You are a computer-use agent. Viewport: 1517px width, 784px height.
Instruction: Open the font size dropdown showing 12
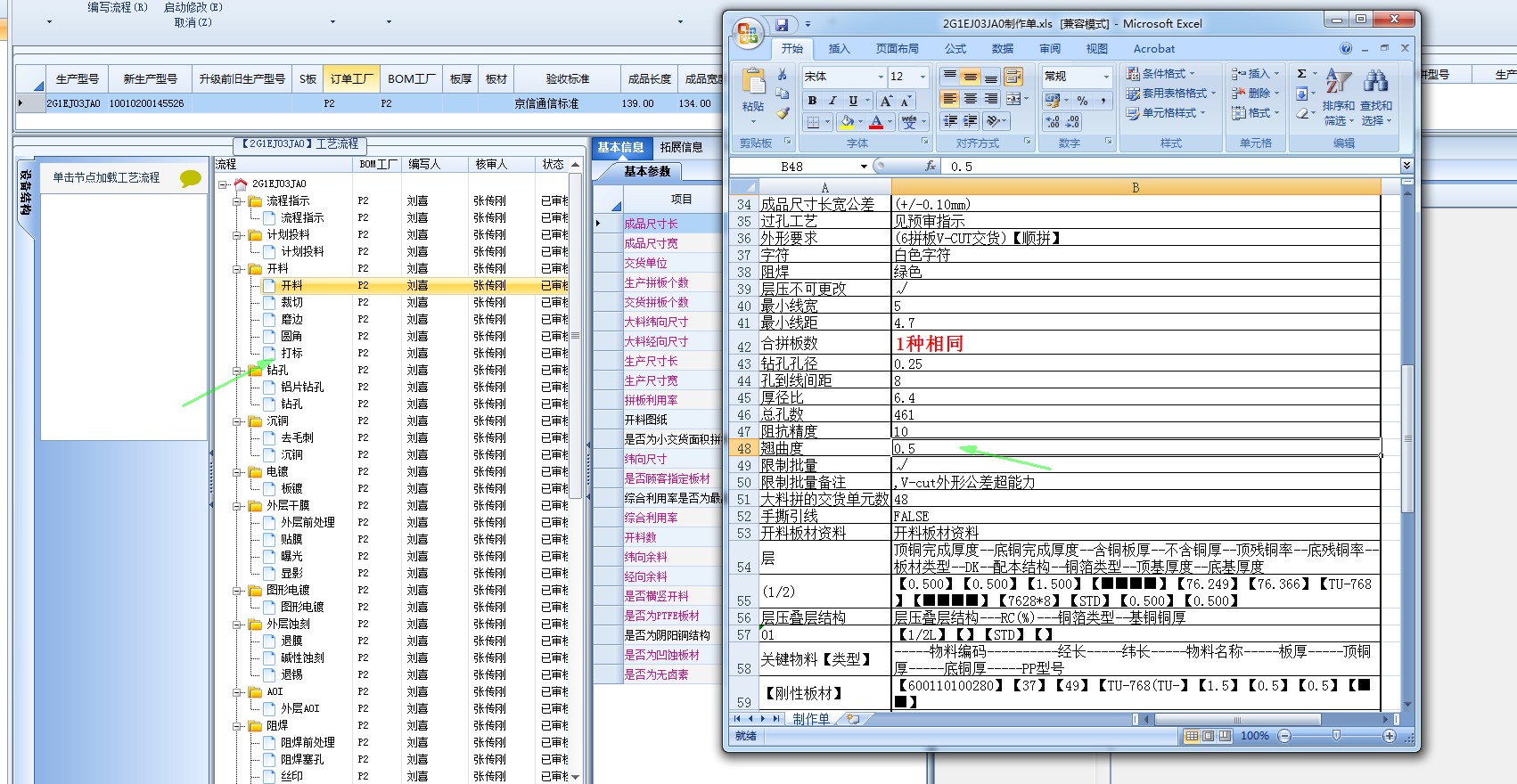pos(923,77)
